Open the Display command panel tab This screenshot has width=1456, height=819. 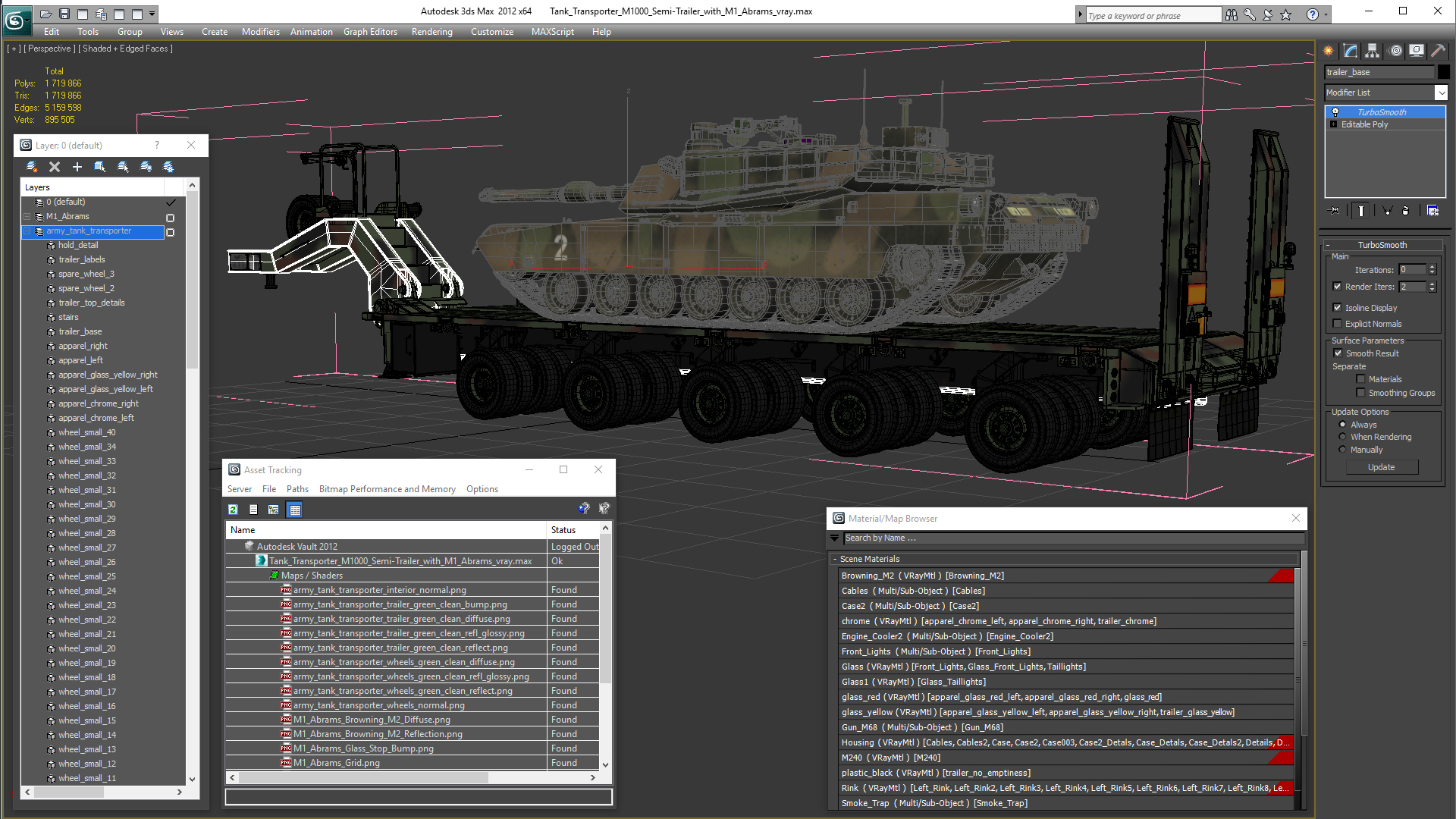(1417, 51)
